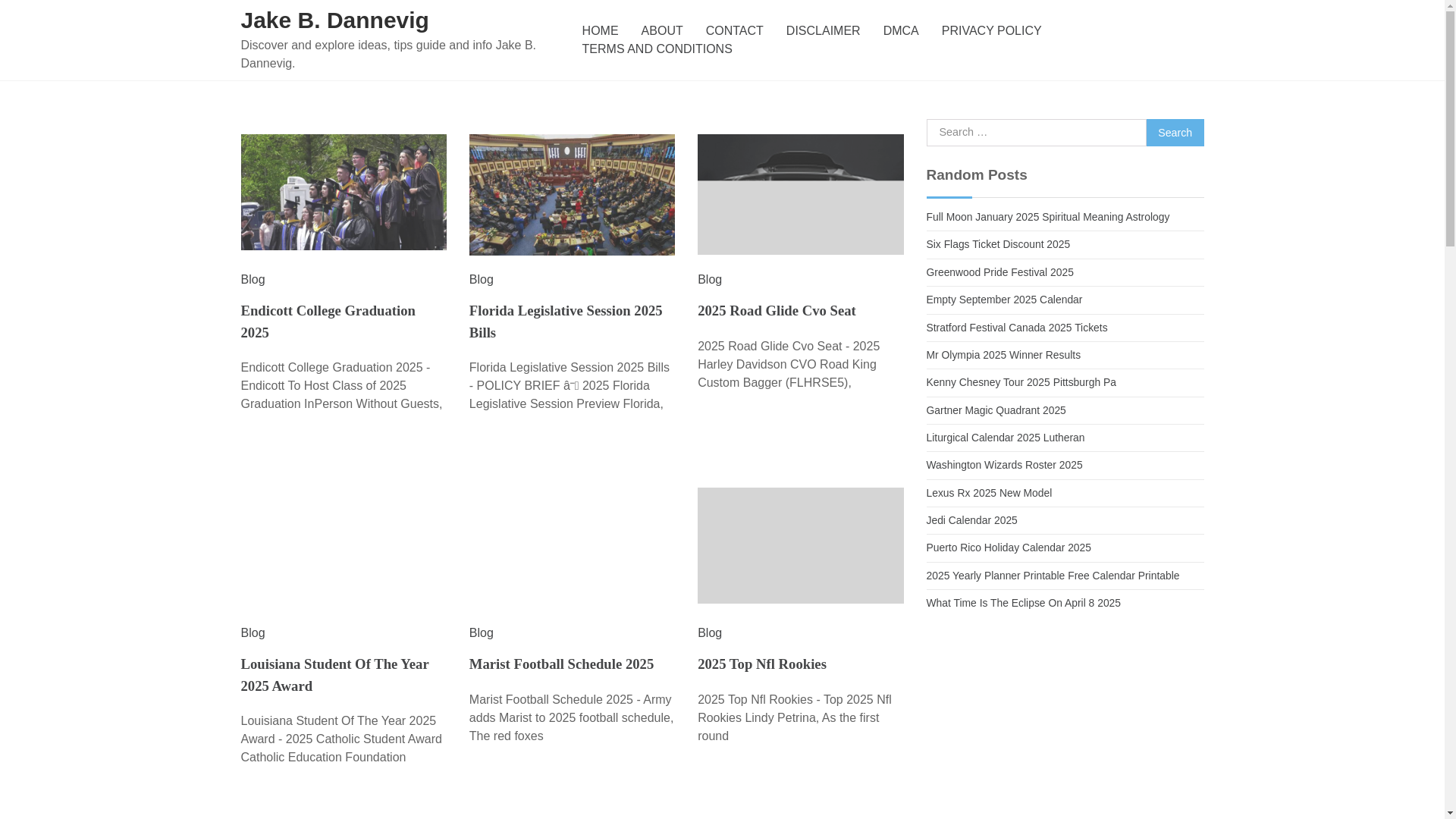Open the 2025 Top Nfl Rookies thumbnail
Image resolution: width=1456 pixels, height=819 pixels.
tap(800, 545)
